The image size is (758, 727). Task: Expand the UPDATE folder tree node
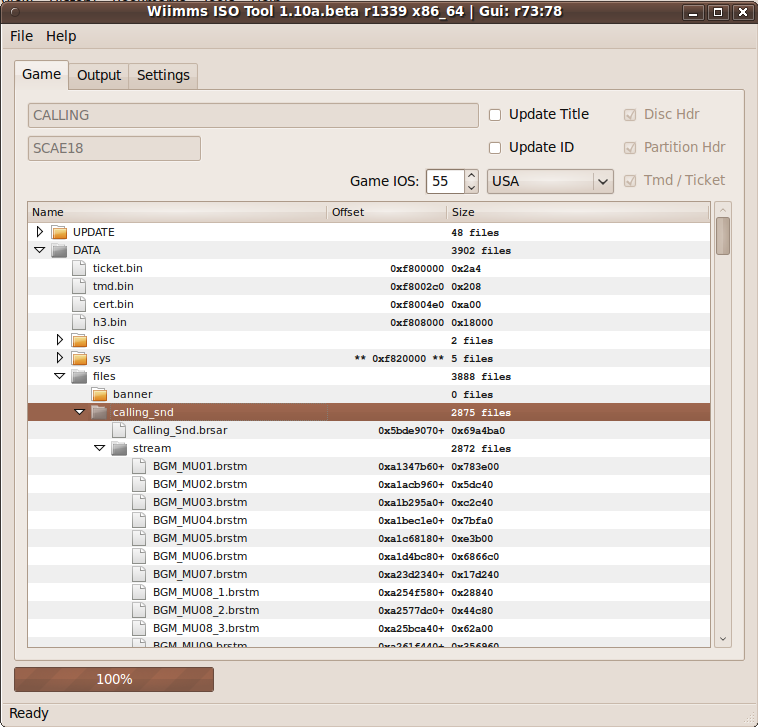[40, 232]
